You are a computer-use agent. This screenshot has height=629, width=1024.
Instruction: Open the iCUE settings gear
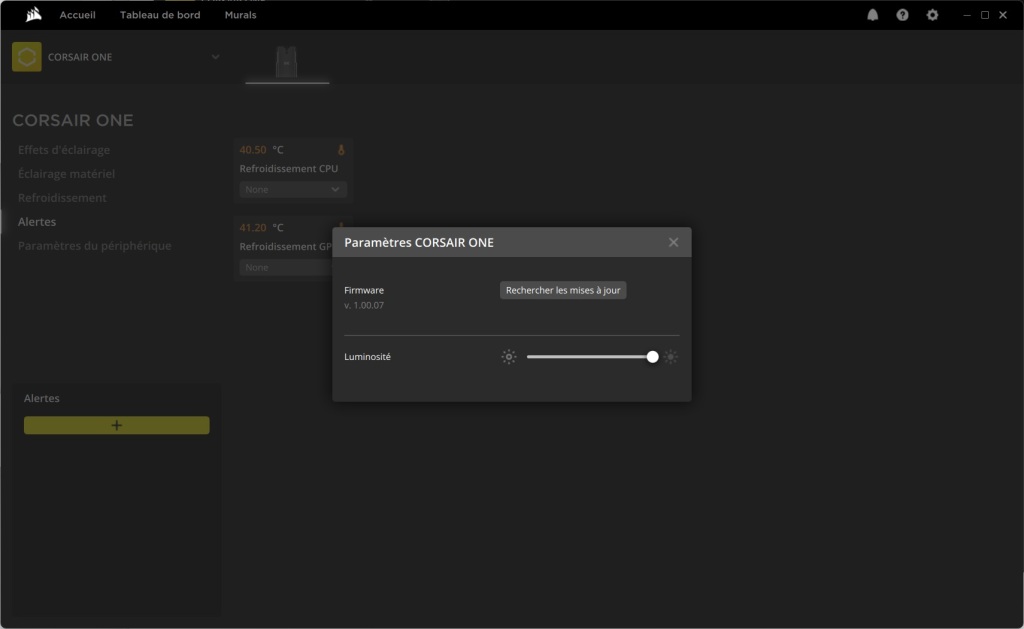933,15
